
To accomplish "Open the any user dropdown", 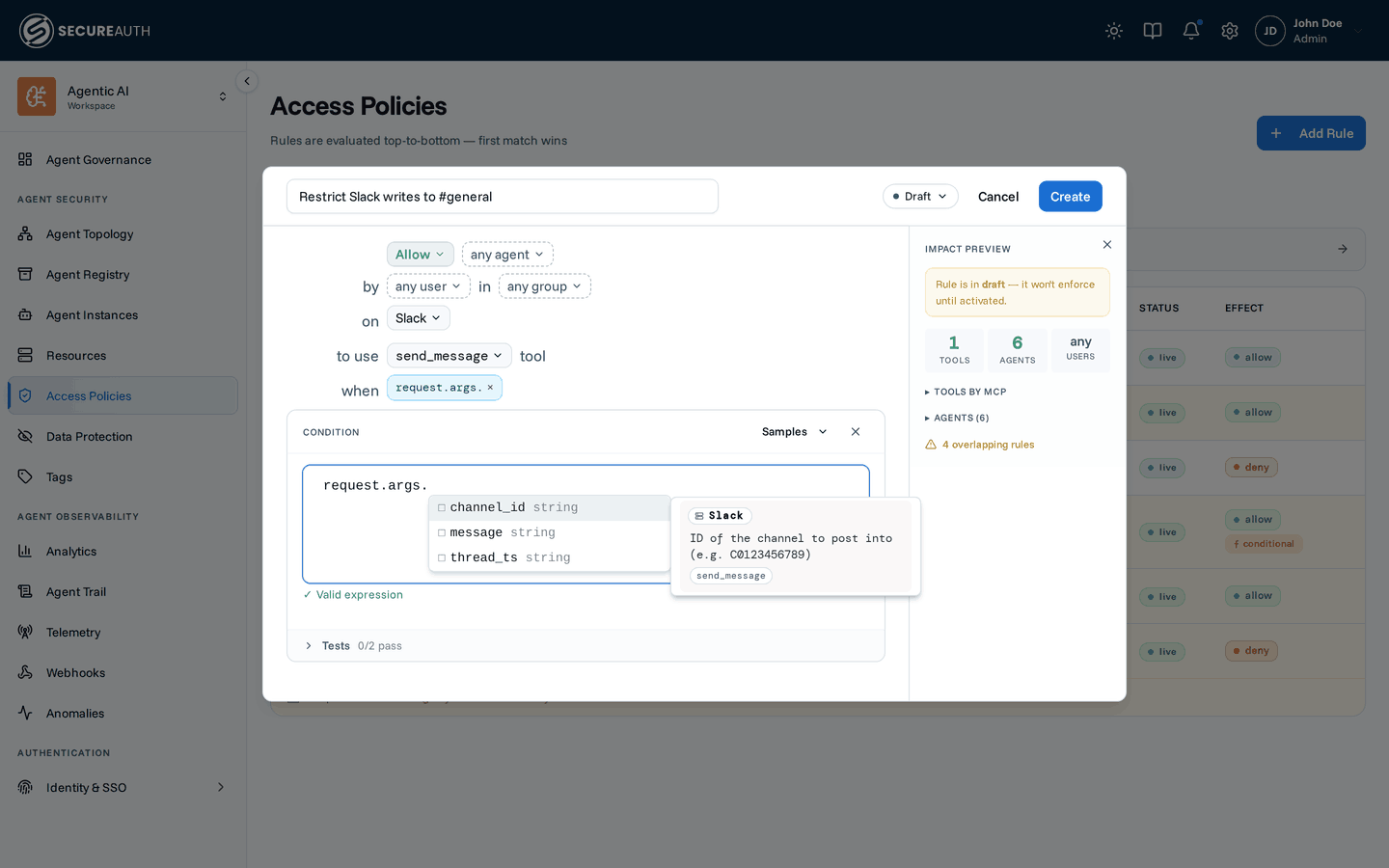I will [428, 286].
